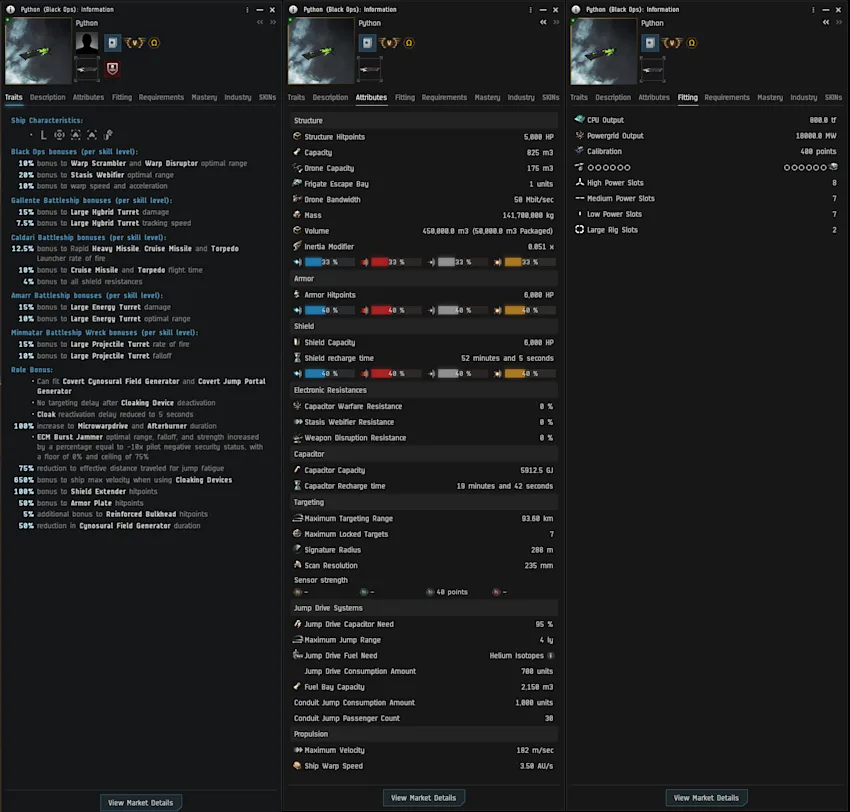The image size is (850, 812).
Task: Click View Market Details in middle window
Action: pos(423,797)
